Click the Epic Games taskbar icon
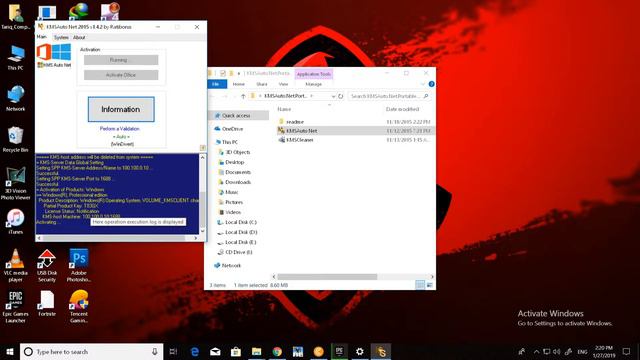640x360 pixels. [x=339, y=351]
